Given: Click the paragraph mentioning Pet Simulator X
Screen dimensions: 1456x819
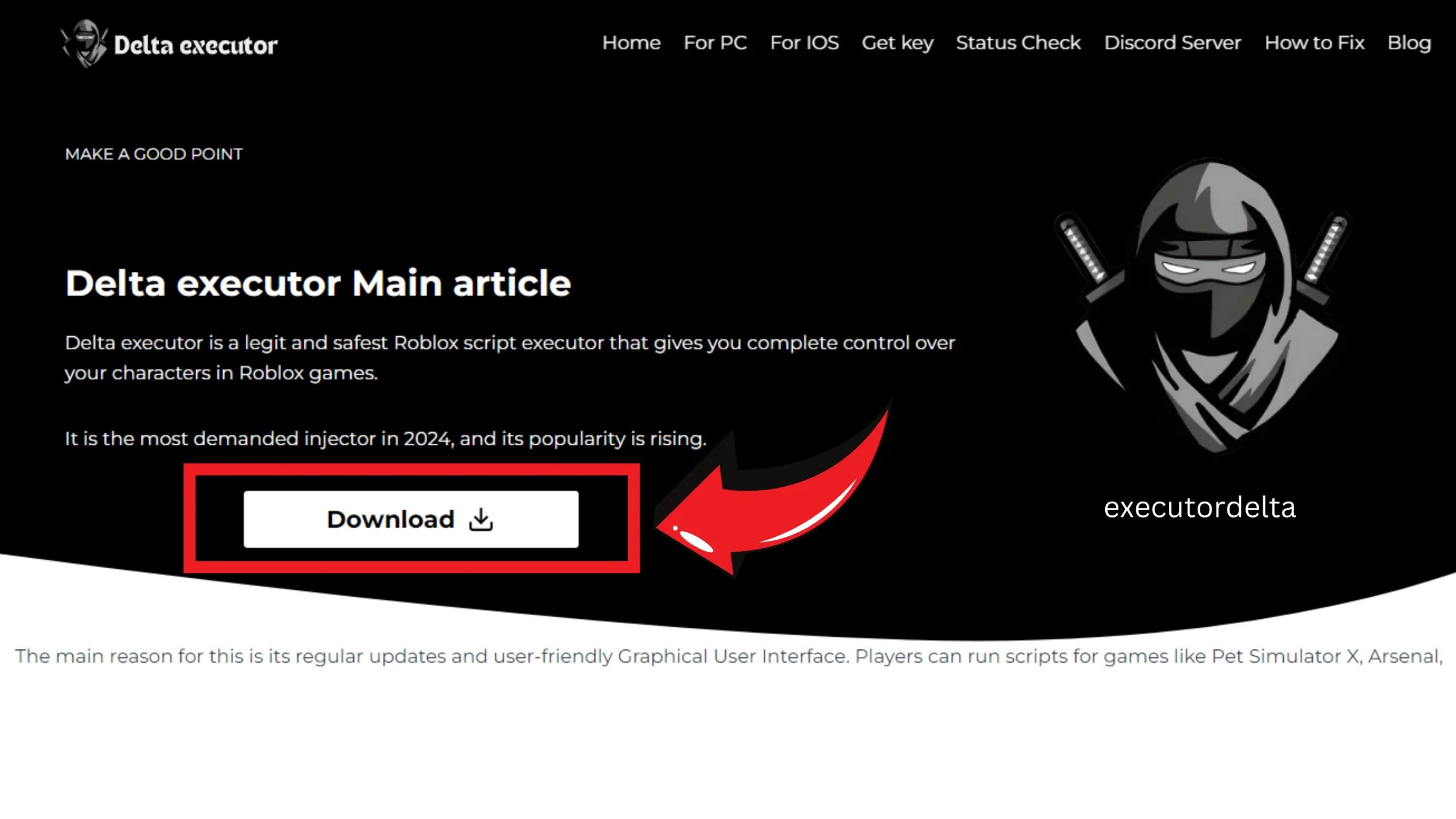Looking at the screenshot, I should [729, 656].
